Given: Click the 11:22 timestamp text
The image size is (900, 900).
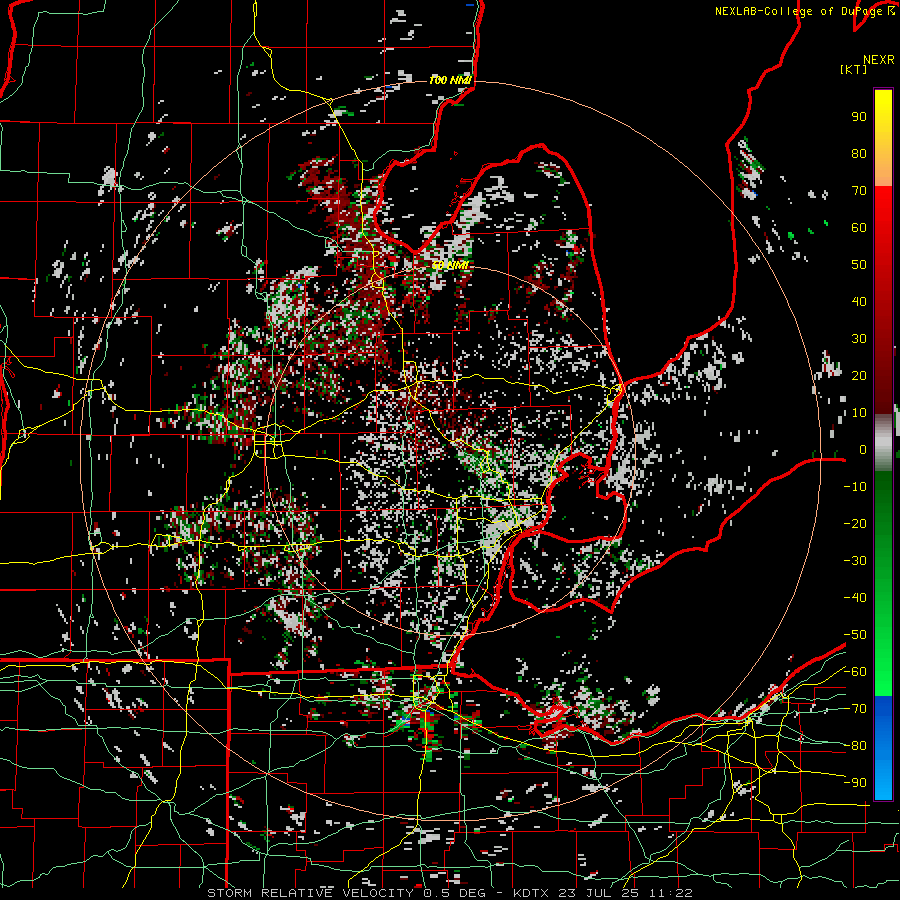Looking at the screenshot, I should click(670, 893).
